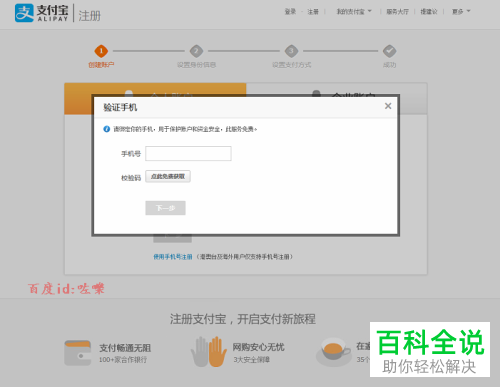The image size is (500, 387).
Task: Expand the 更多 dropdown in the header
Action: pyautogui.click(x=461, y=12)
